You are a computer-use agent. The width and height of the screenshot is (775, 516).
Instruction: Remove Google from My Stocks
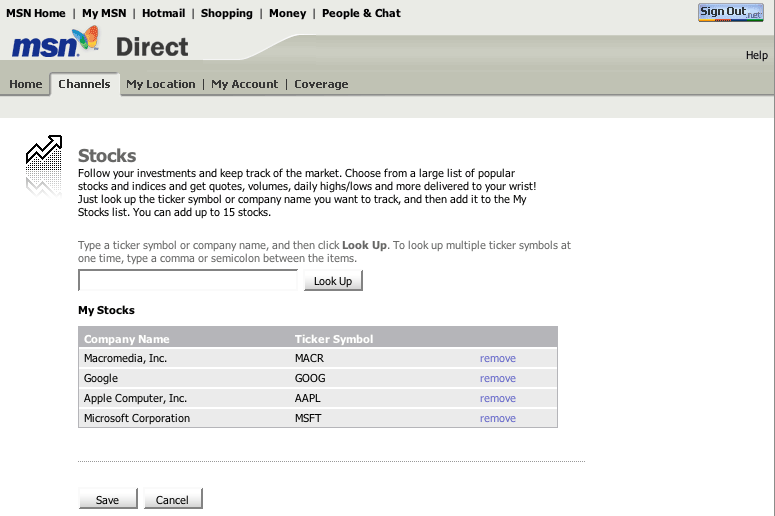click(498, 378)
